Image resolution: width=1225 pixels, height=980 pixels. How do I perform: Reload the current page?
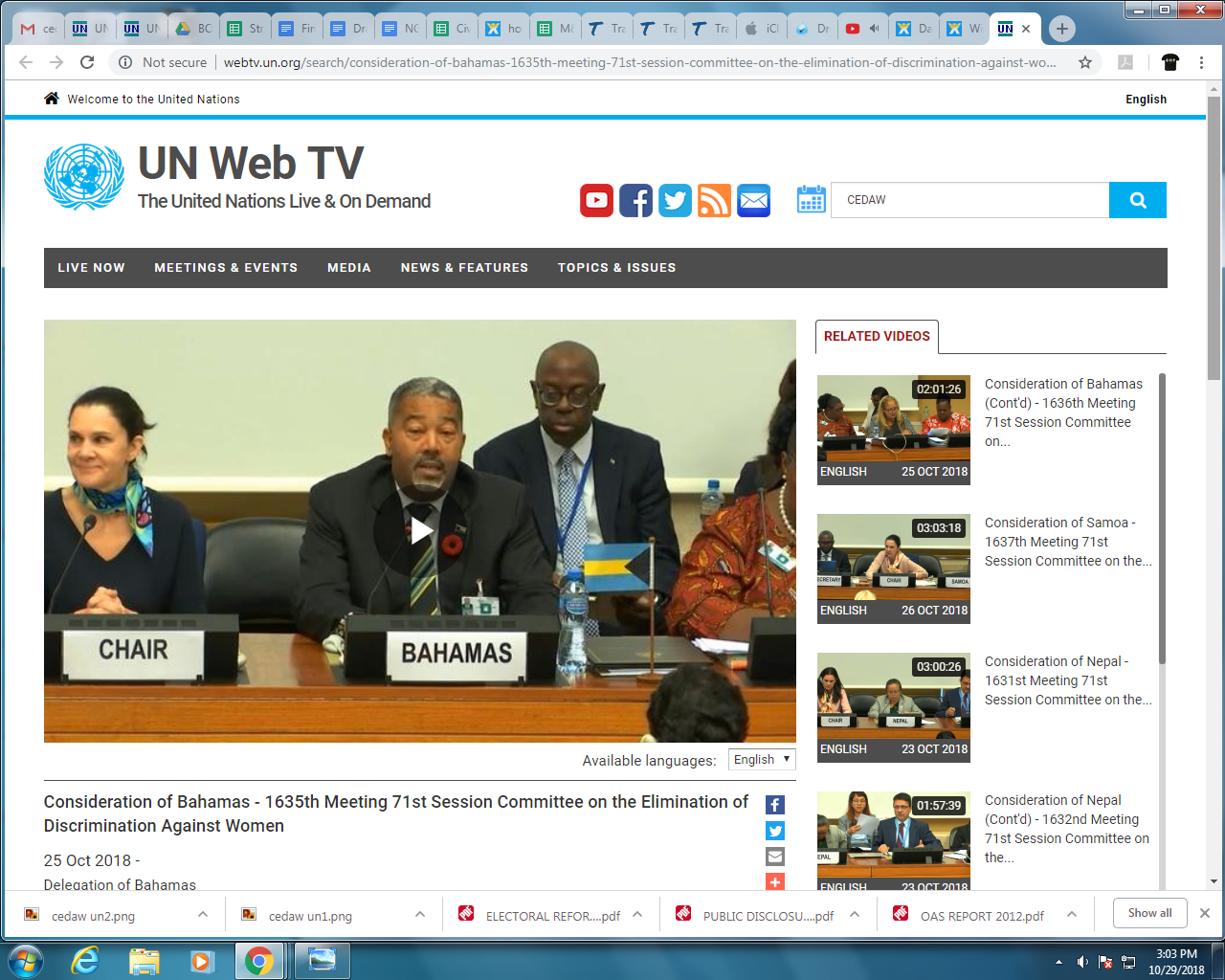(87, 62)
